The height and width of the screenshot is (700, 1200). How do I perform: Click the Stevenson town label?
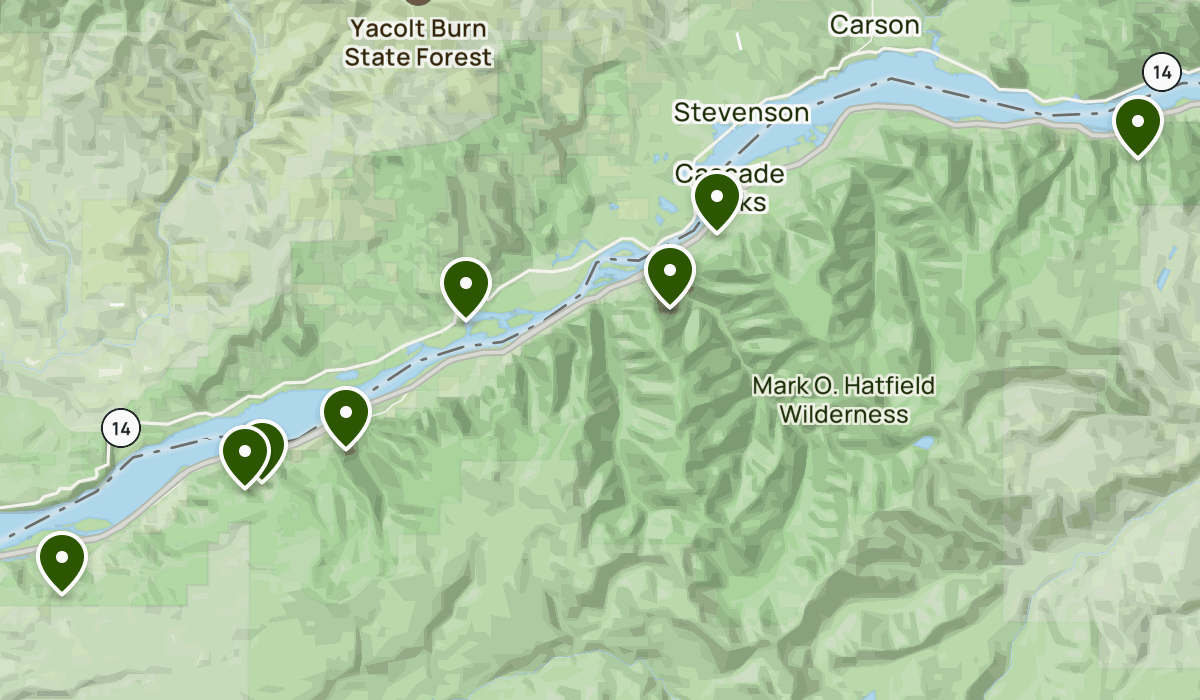click(741, 112)
